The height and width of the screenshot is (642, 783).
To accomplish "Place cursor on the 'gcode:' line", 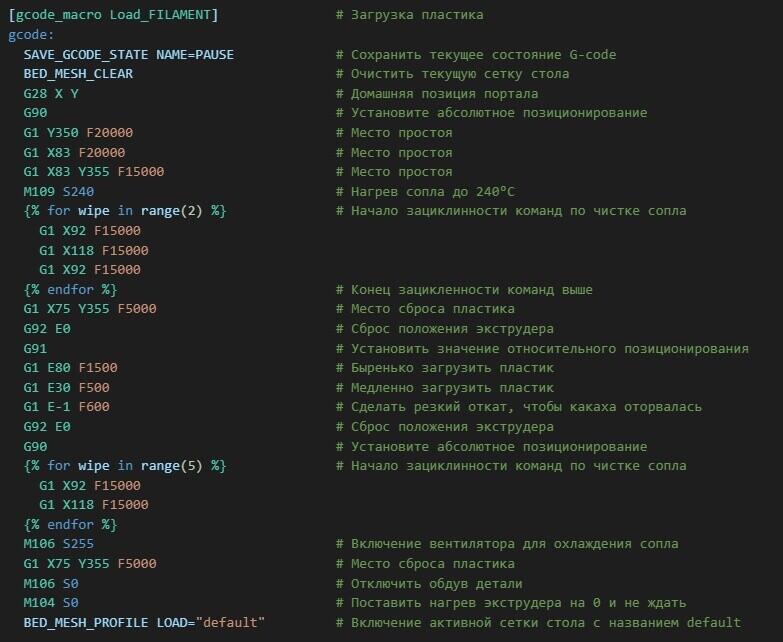I will click(x=30, y=35).
